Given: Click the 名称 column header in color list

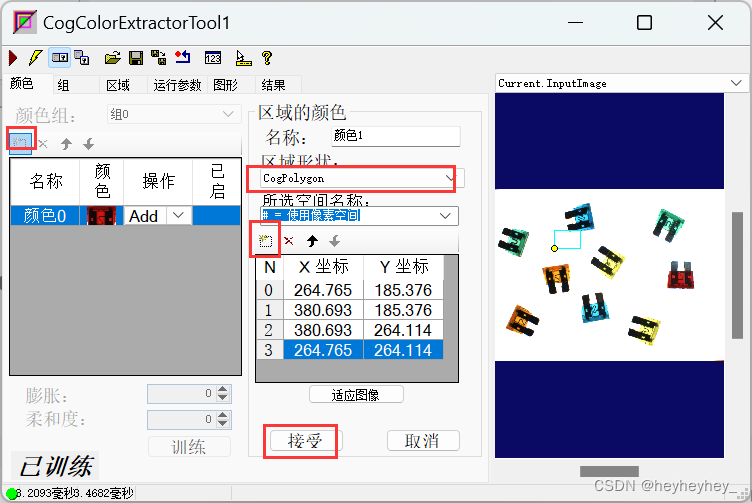Looking at the screenshot, I should pyautogui.click(x=46, y=181).
